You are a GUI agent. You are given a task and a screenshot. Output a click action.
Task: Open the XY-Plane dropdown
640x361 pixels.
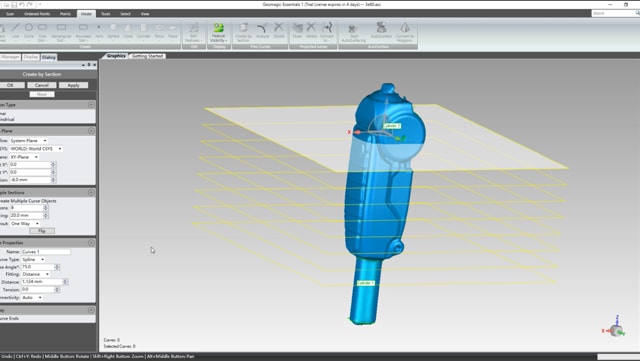[x=24, y=157]
